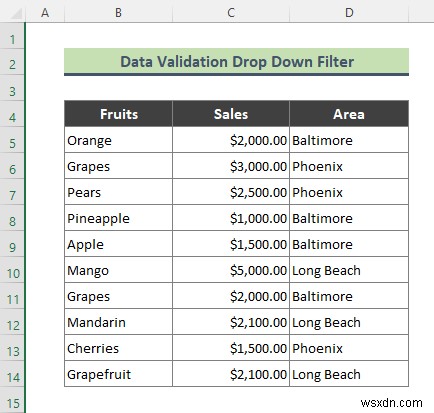Select the Phoenix cell in row 6
This screenshot has width=434, height=413.
pos(349,166)
